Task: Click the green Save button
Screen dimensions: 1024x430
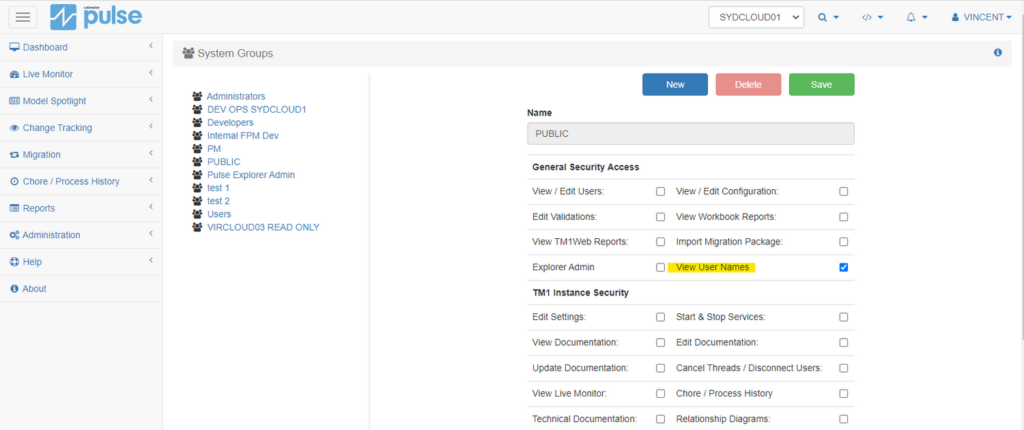Action: coord(821,85)
